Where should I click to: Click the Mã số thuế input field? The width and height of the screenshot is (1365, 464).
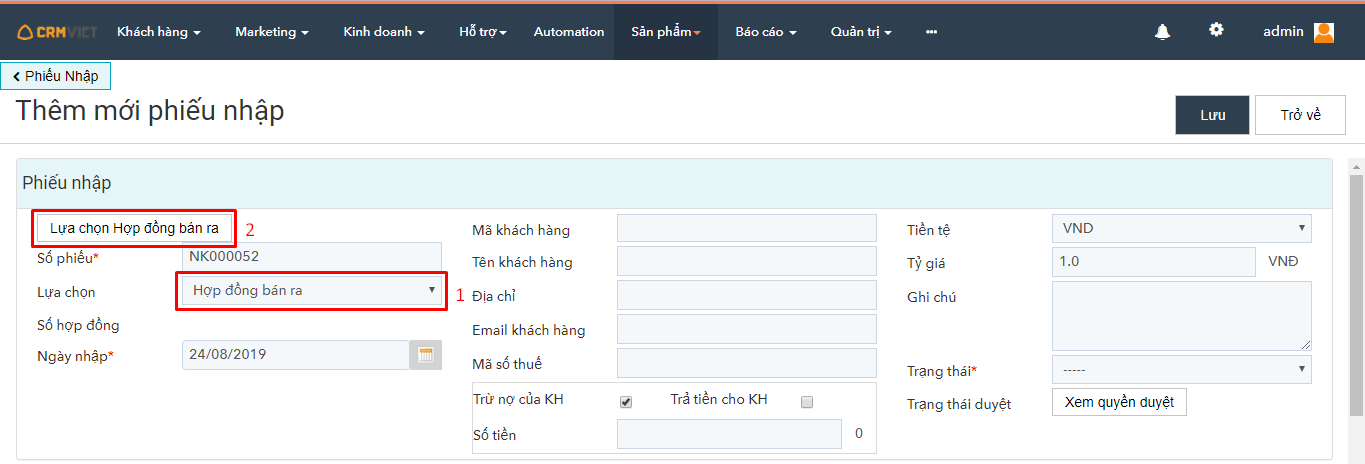tap(747, 363)
